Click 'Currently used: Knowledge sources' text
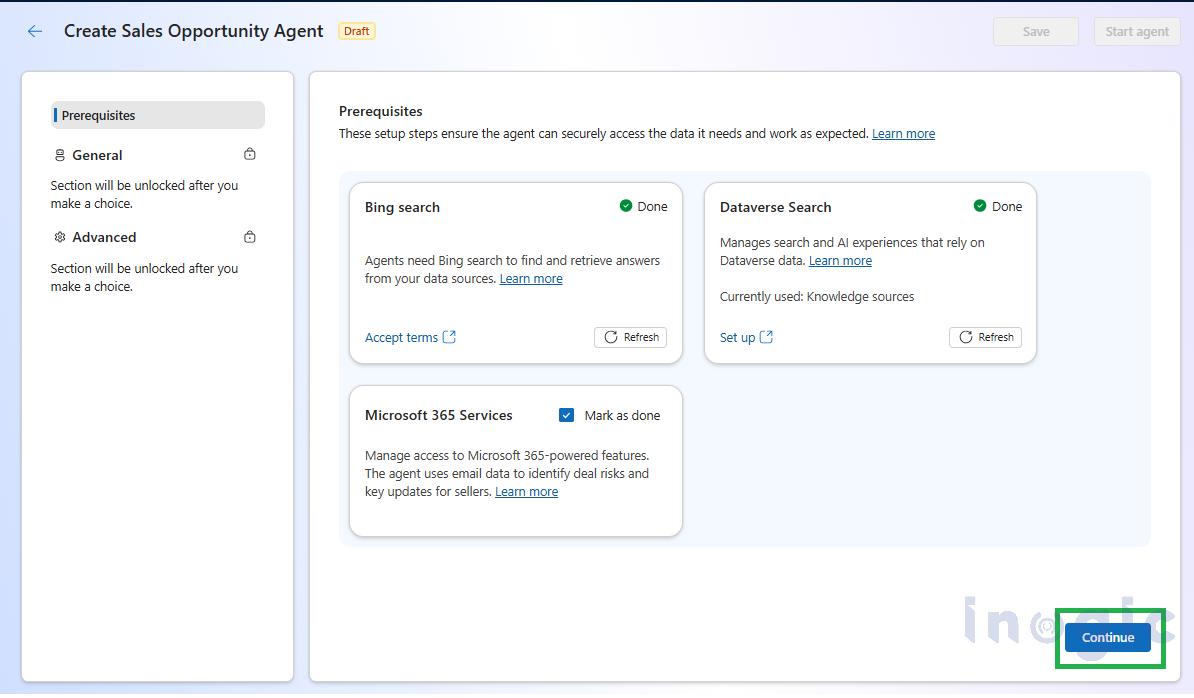 817,297
